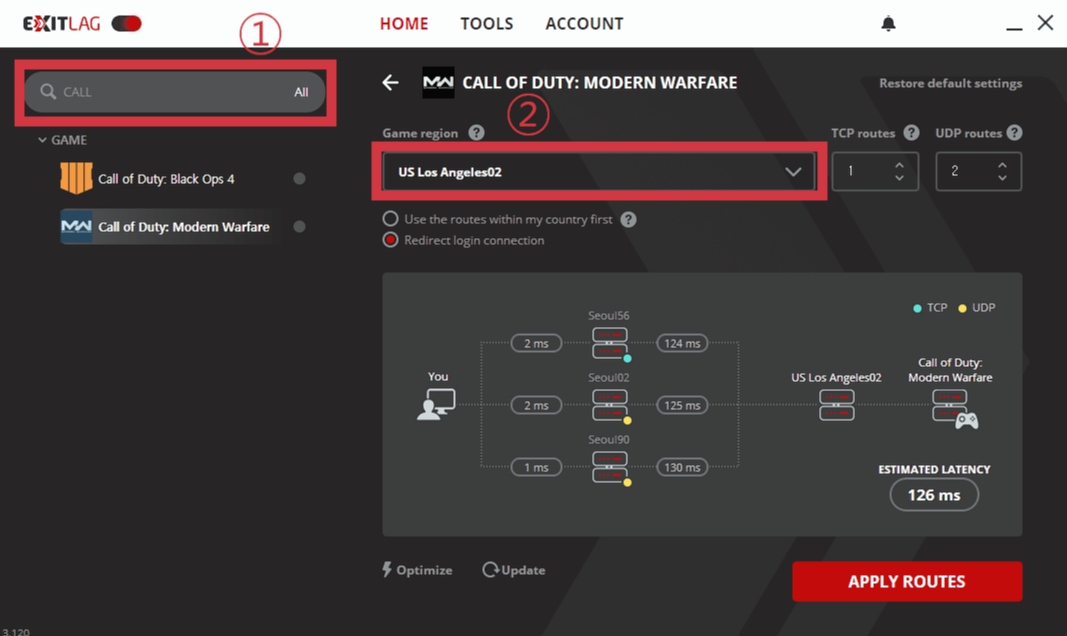Click the Seoul90 server icon
Image resolution: width=1067 pixels, height=636 pixels.
pos(610,467)
